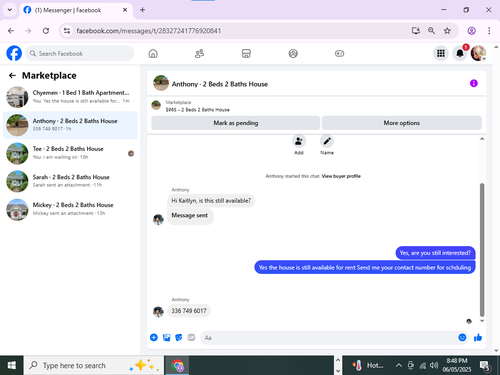Open the Mickey 2 Beds 2 Baths conversation
500x375 pixels.
click(x=70, y=209)
